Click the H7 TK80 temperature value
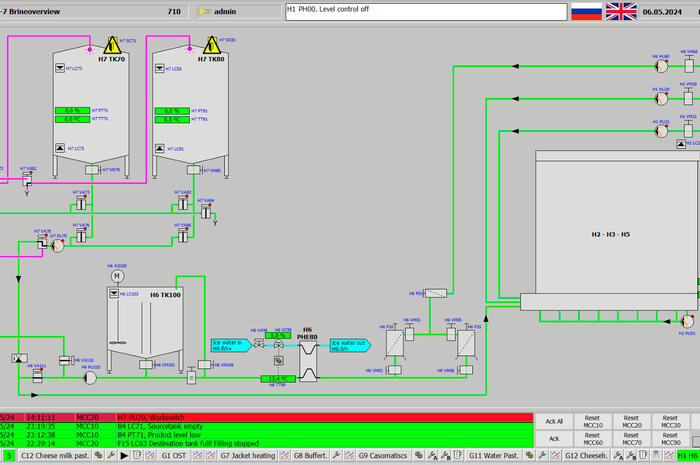The image size is (700, 465). pyautogui.click(x=172, y=120)
